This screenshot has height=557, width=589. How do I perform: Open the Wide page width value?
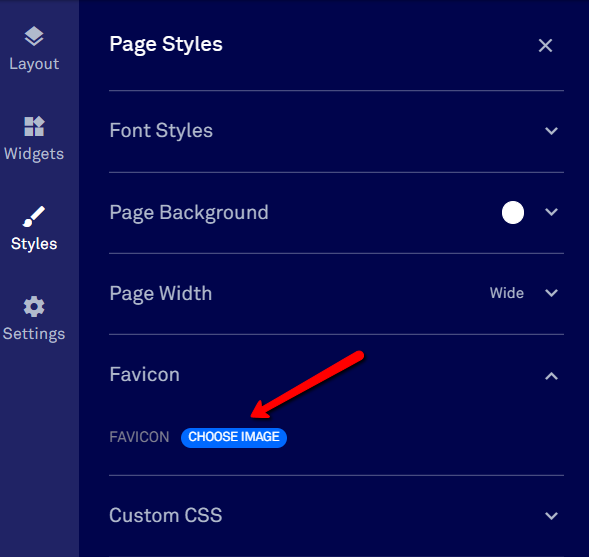coord(506,293)
